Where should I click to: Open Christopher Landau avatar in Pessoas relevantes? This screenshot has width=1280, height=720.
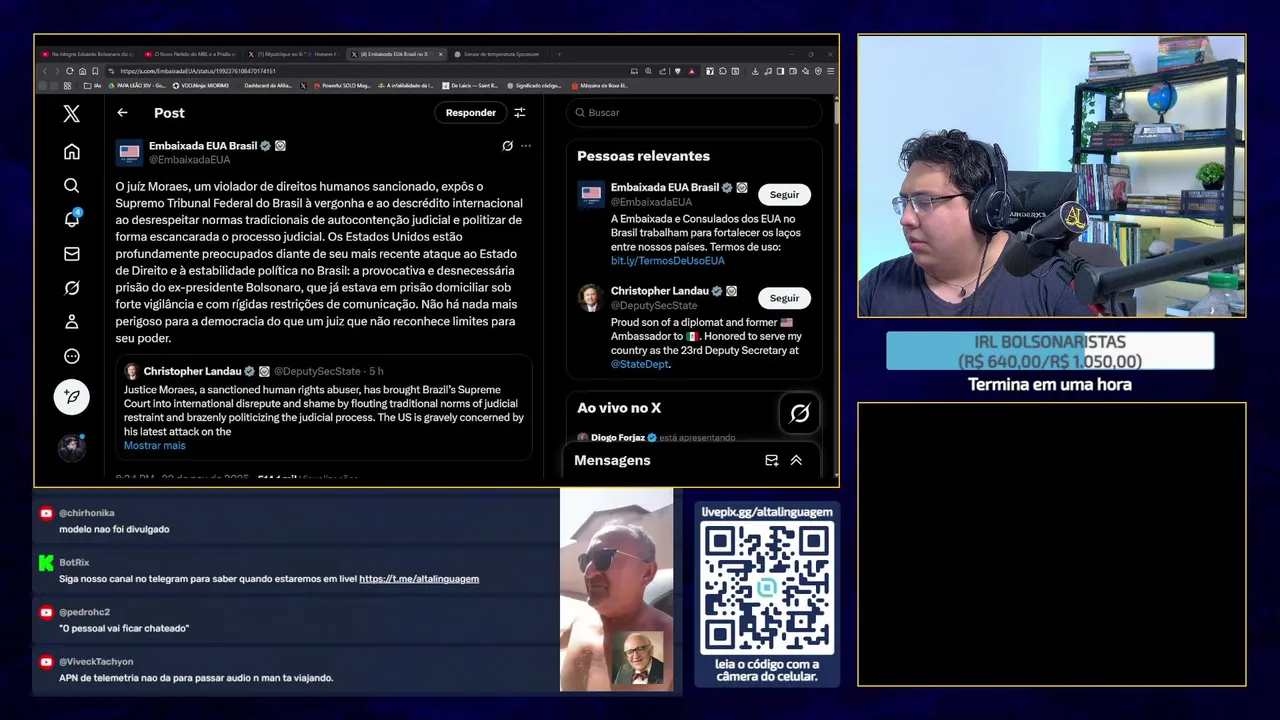[590, 297]
